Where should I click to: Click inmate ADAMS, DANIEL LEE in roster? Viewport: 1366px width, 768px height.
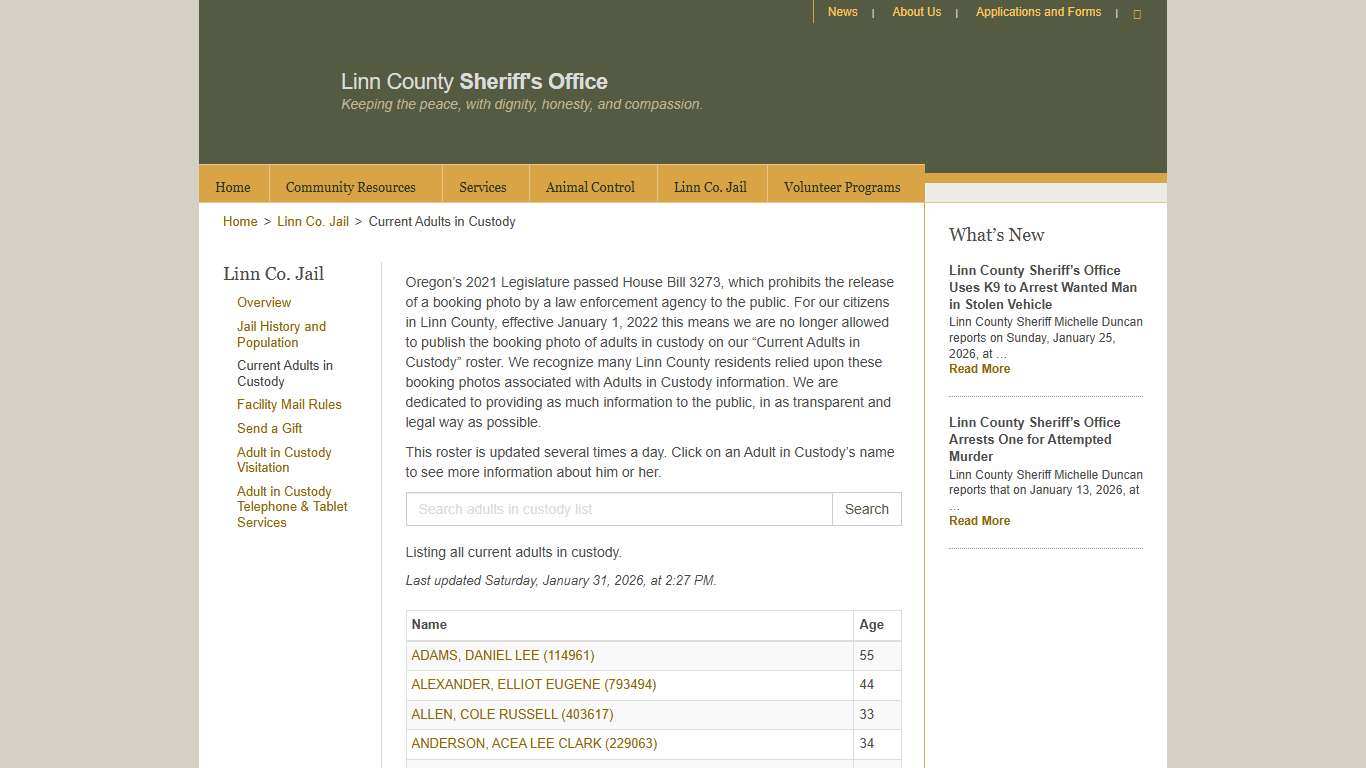[x=502, y=655]
